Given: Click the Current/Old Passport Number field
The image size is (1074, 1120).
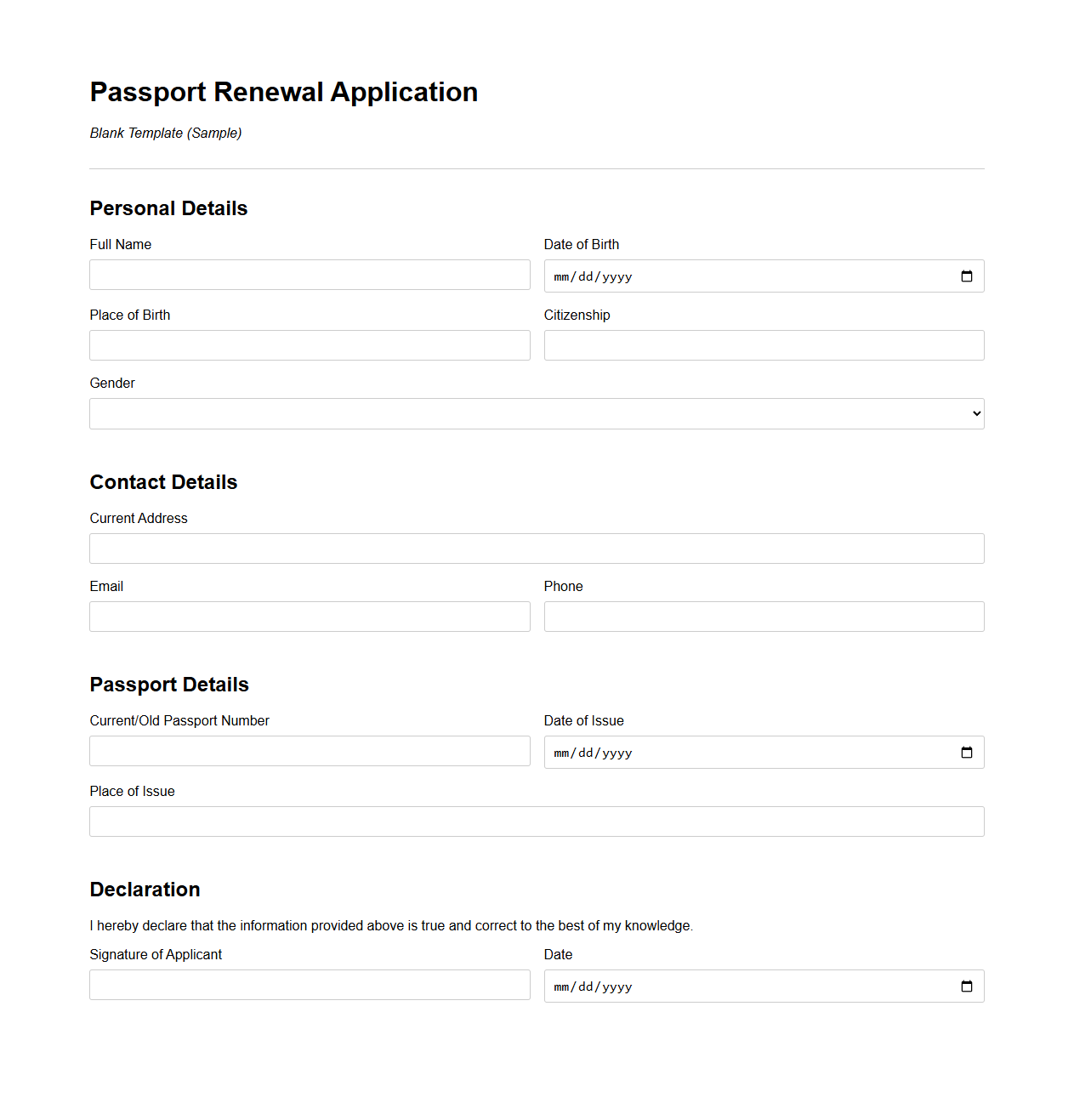Looking at the screenshot, I should tap(310, 751).
